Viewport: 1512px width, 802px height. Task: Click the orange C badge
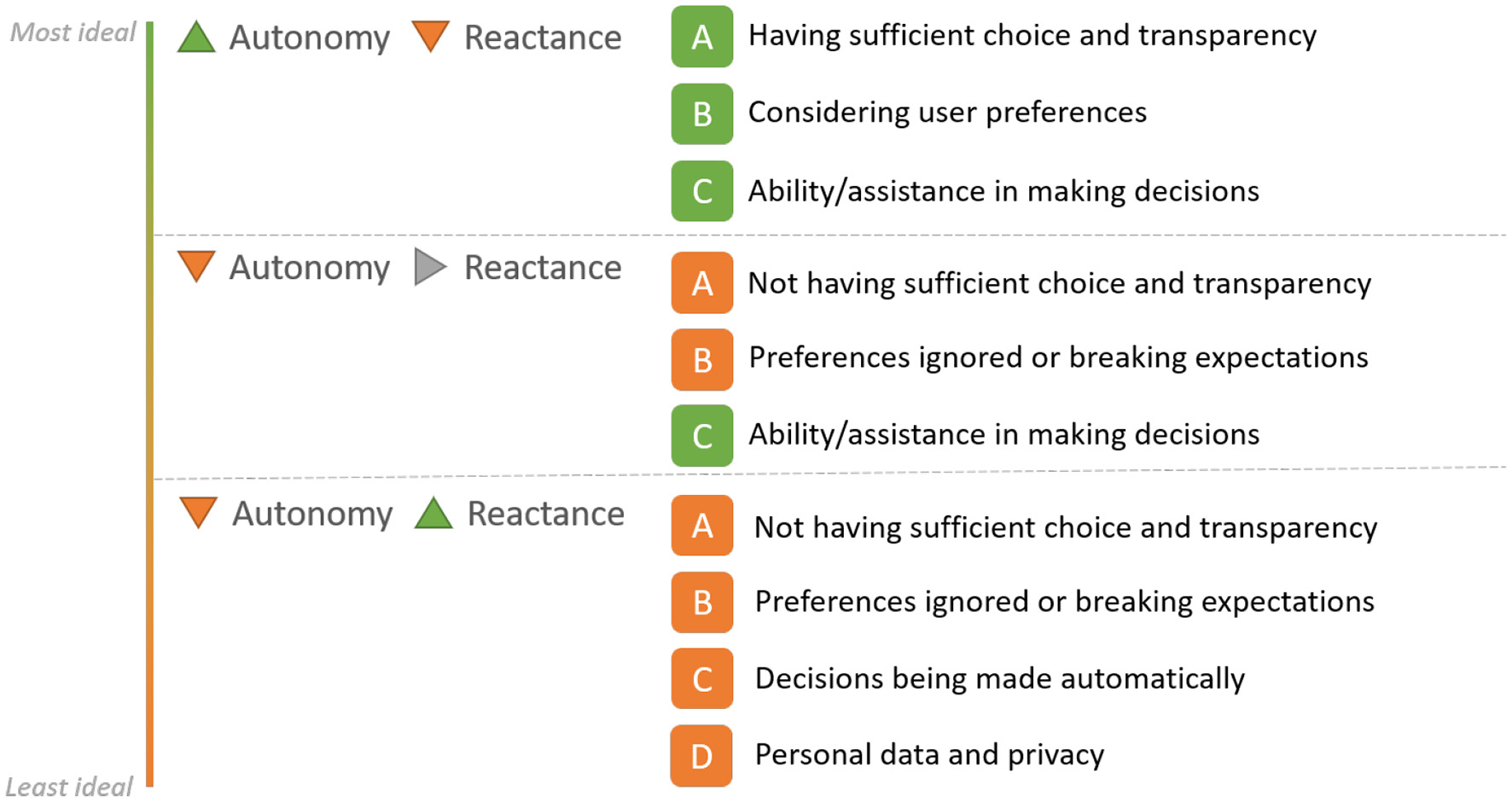(701, 679)
